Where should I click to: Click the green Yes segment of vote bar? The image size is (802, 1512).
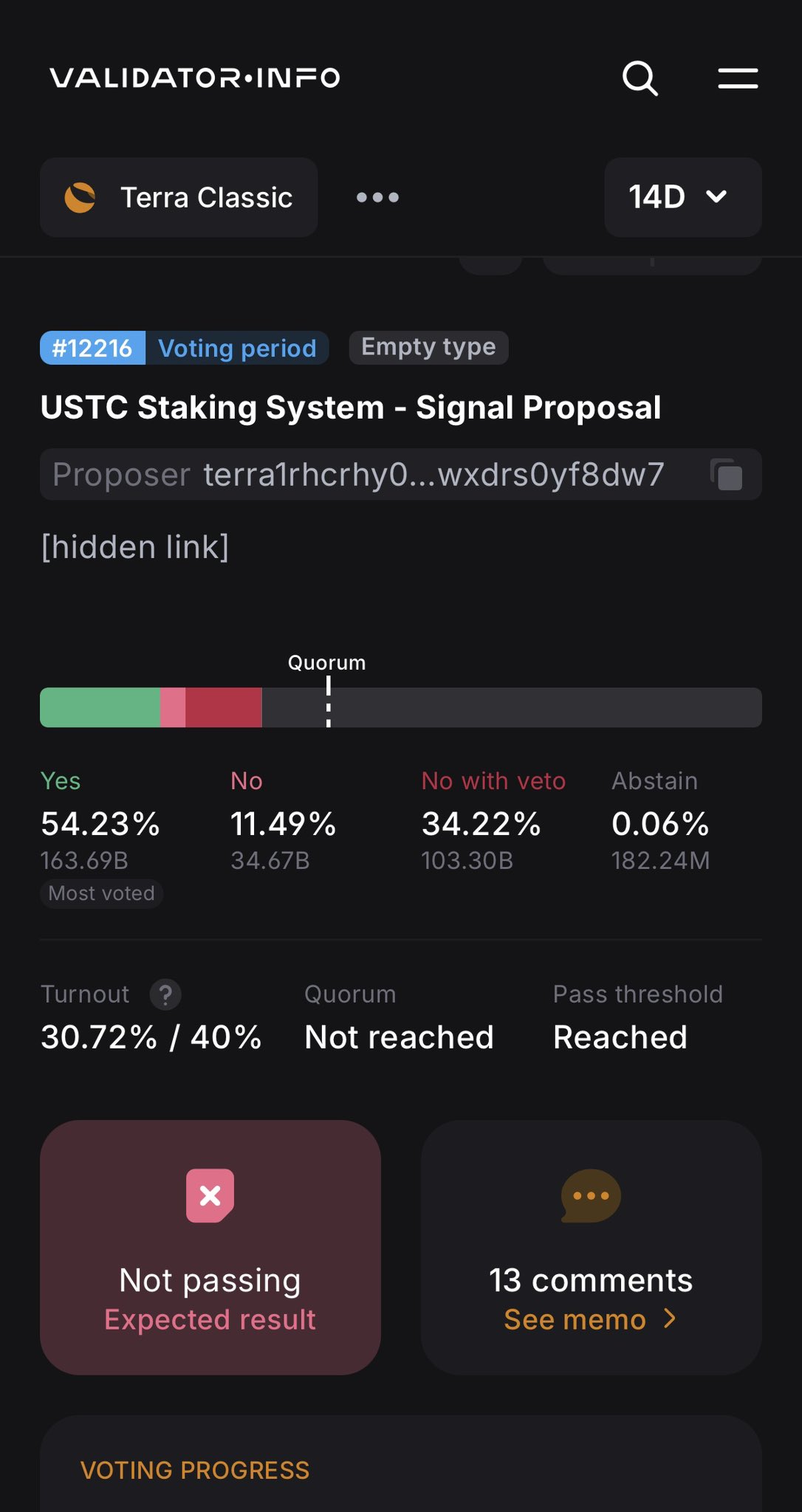100,707
